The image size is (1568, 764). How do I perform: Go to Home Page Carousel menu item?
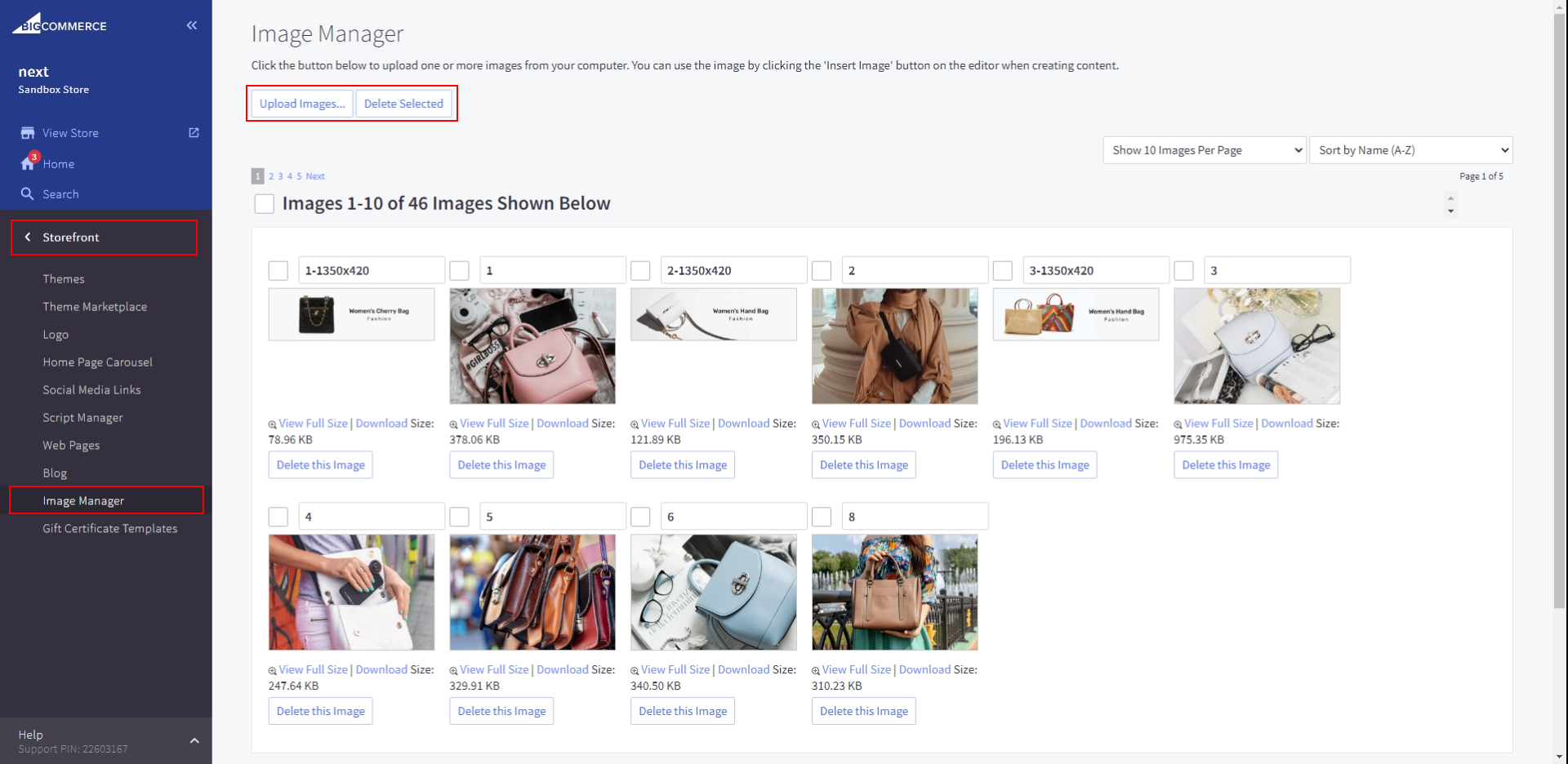pos(97,362)
